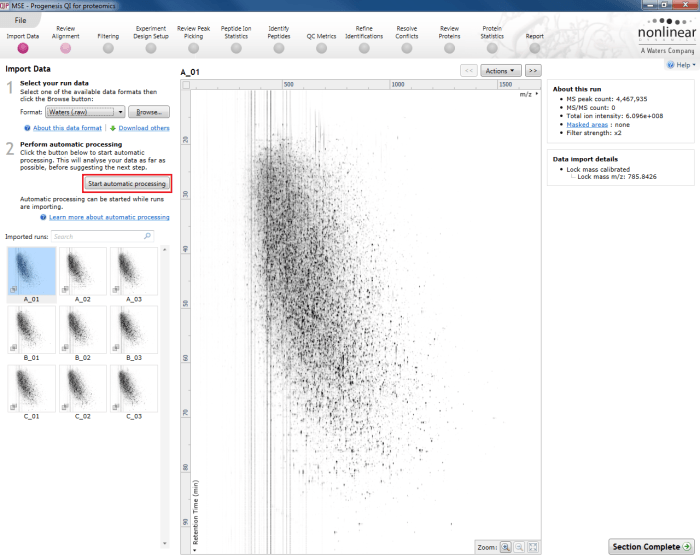Open the Masked areas link

(587, 125)
